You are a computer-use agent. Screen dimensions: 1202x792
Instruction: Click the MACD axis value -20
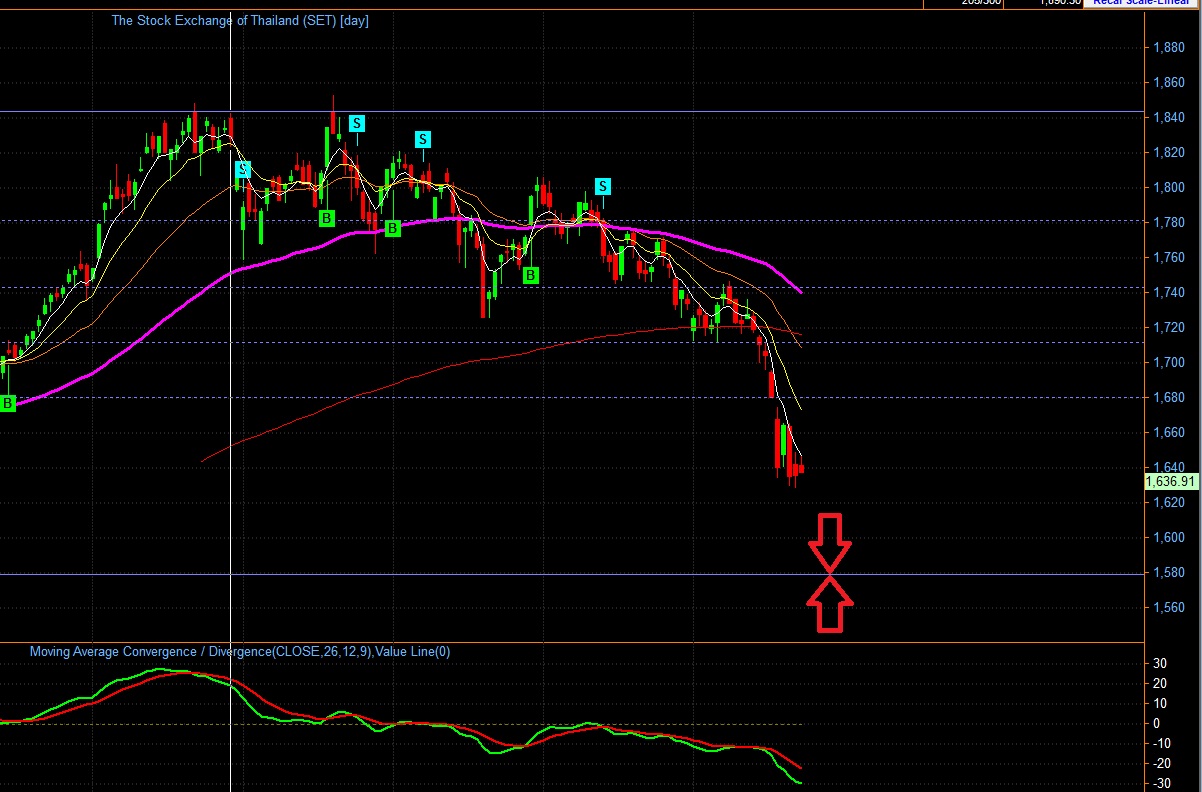(x=1162, y=764)
